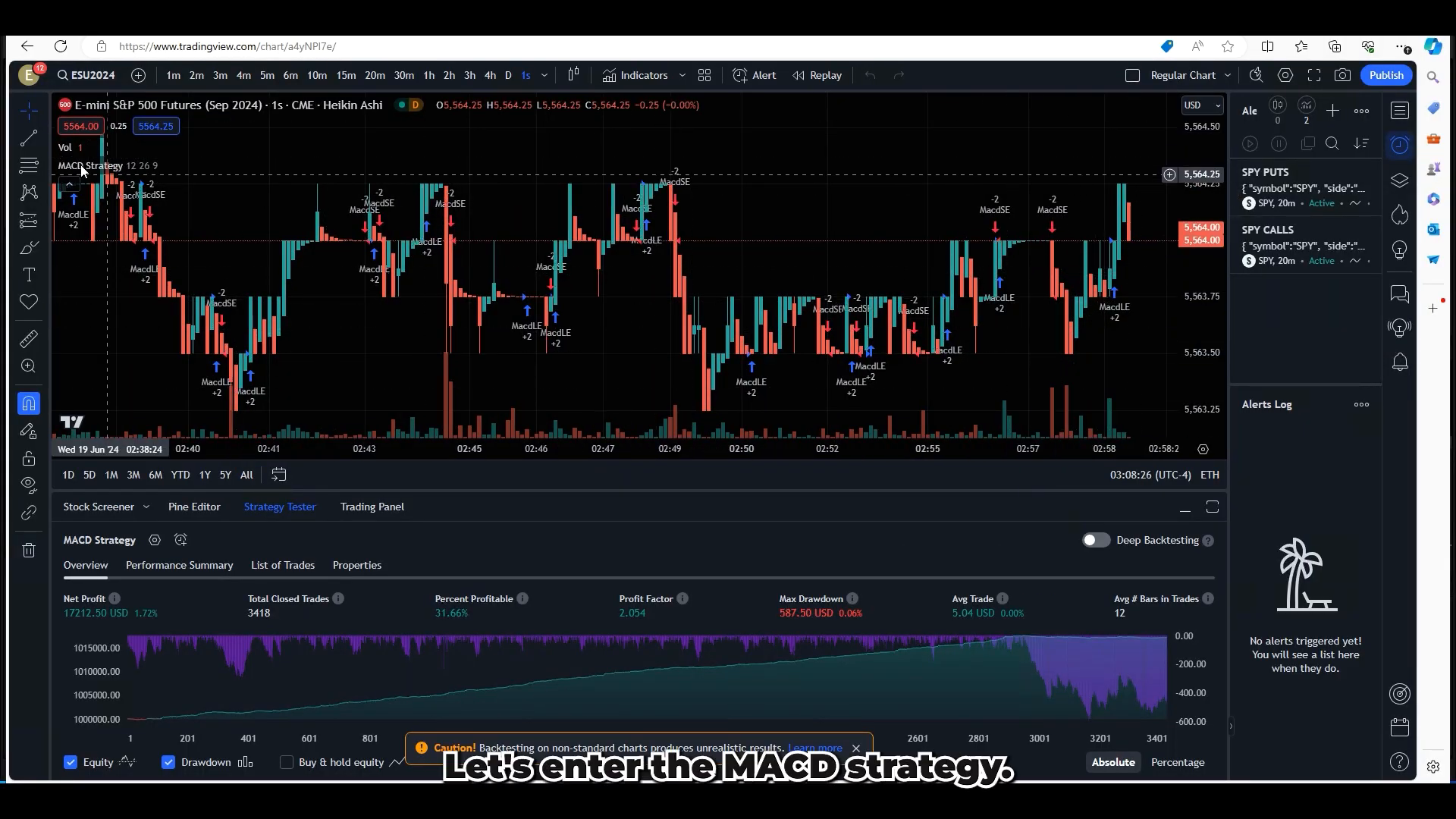Image resolution: width=1456 pixels, height=819 pixels.
Task: Uncheck the Drawdown checkbox
Action: coord(168,762)
